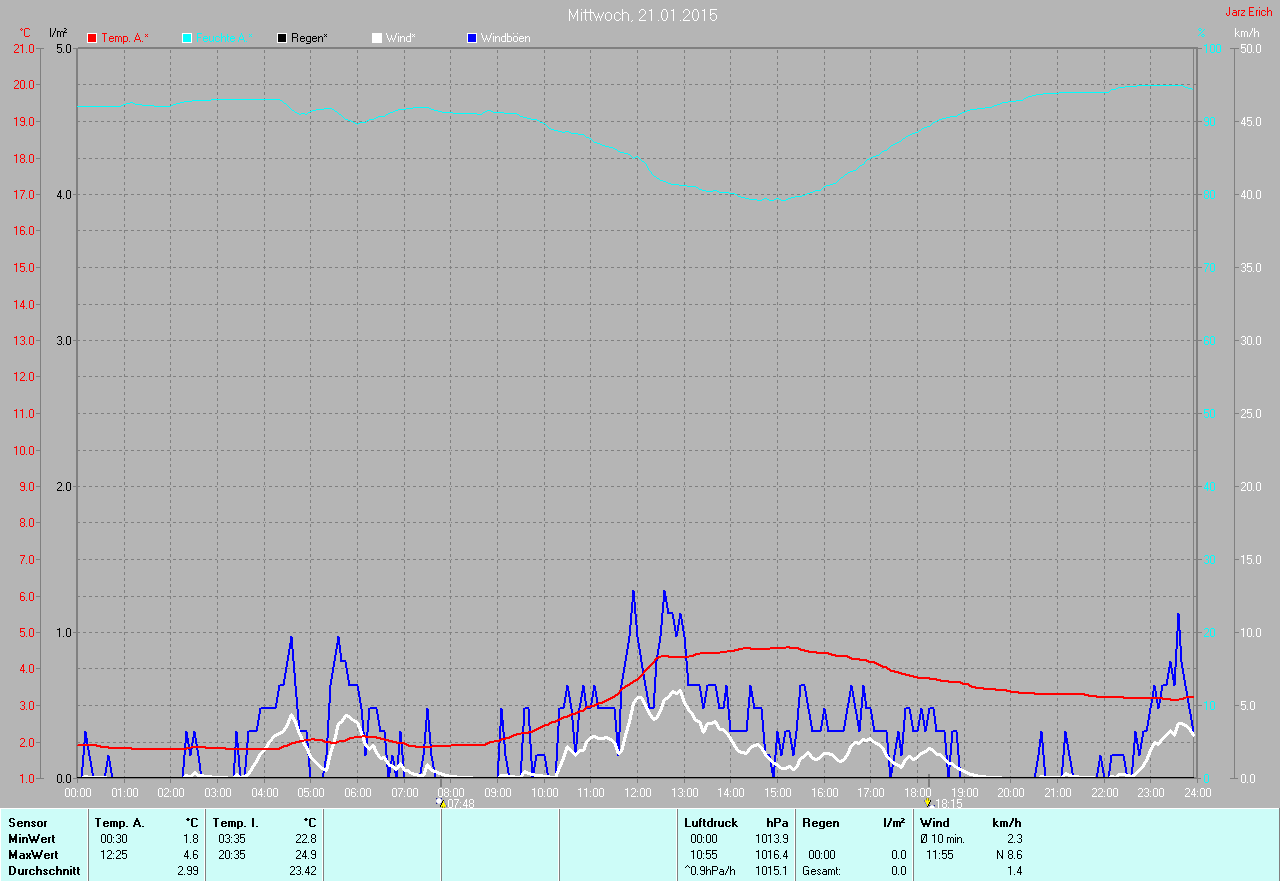Click the Durchschnitt row label
Screen dimensions: 1280x881
(43, 871)
